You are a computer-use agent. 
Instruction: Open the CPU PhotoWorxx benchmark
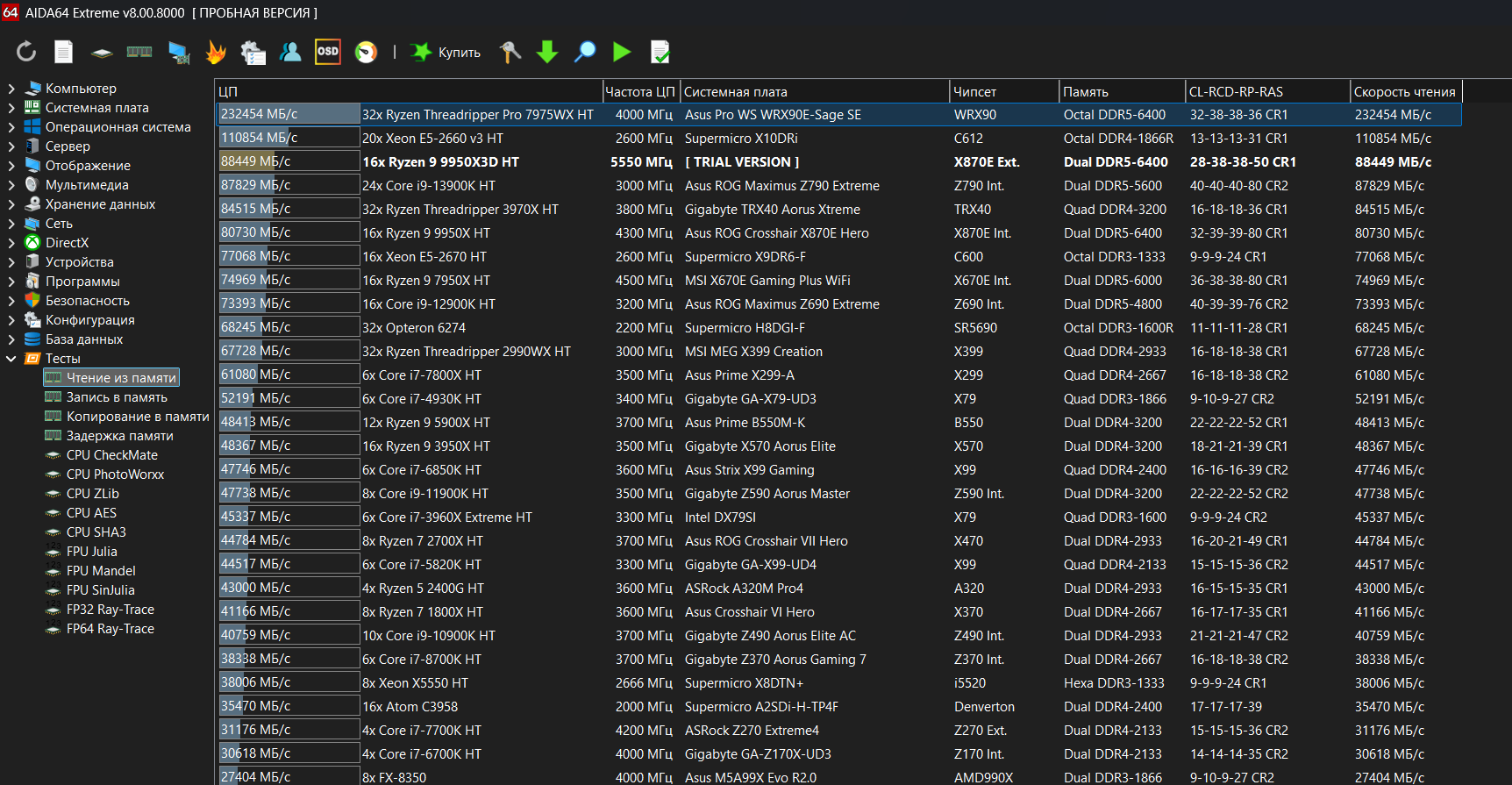pyautogui.click(x=104, y=475)
